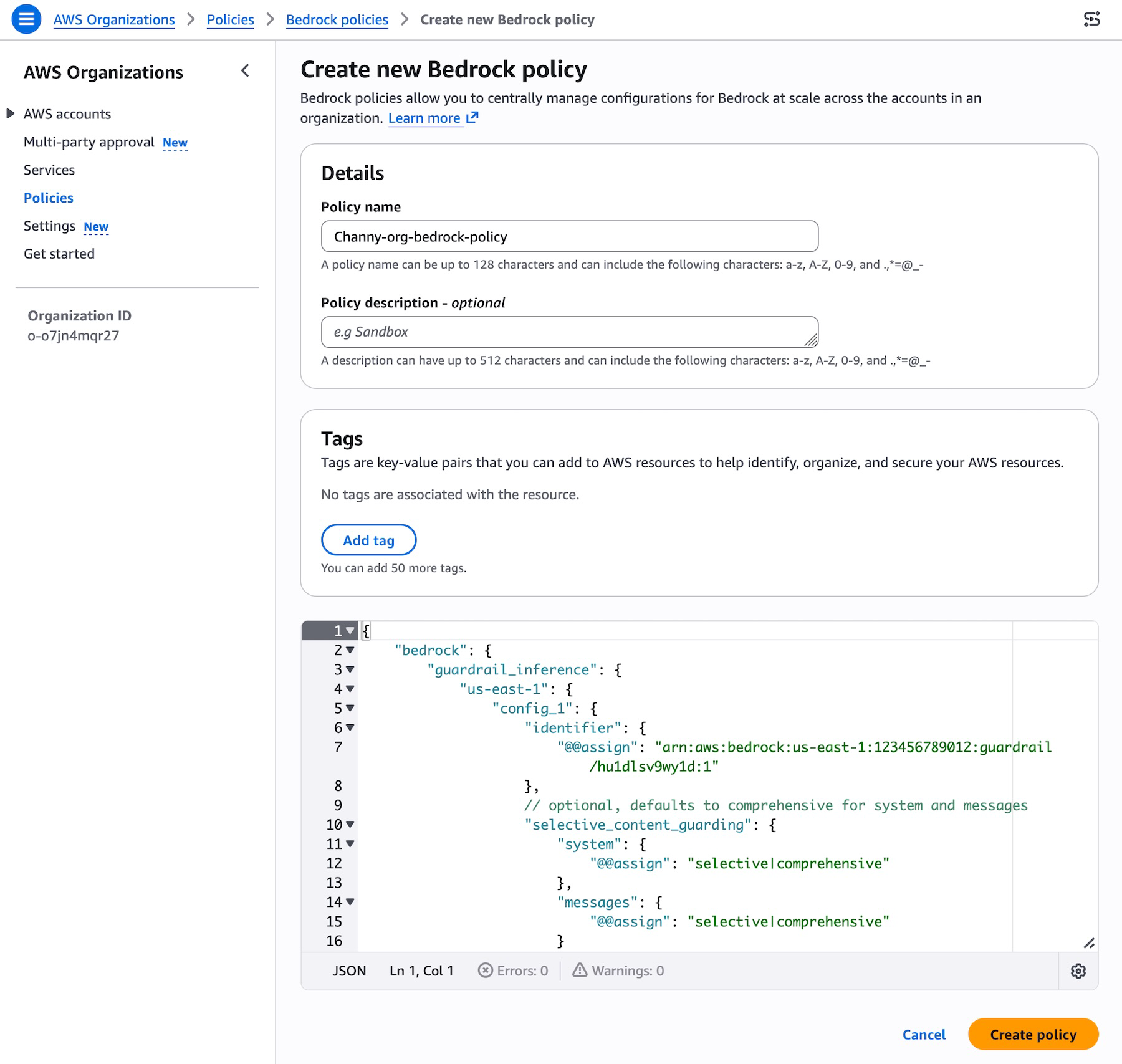Screen dimensions: 1122x1064
Task: Click the Add tag button
Action: click(368, 540)
